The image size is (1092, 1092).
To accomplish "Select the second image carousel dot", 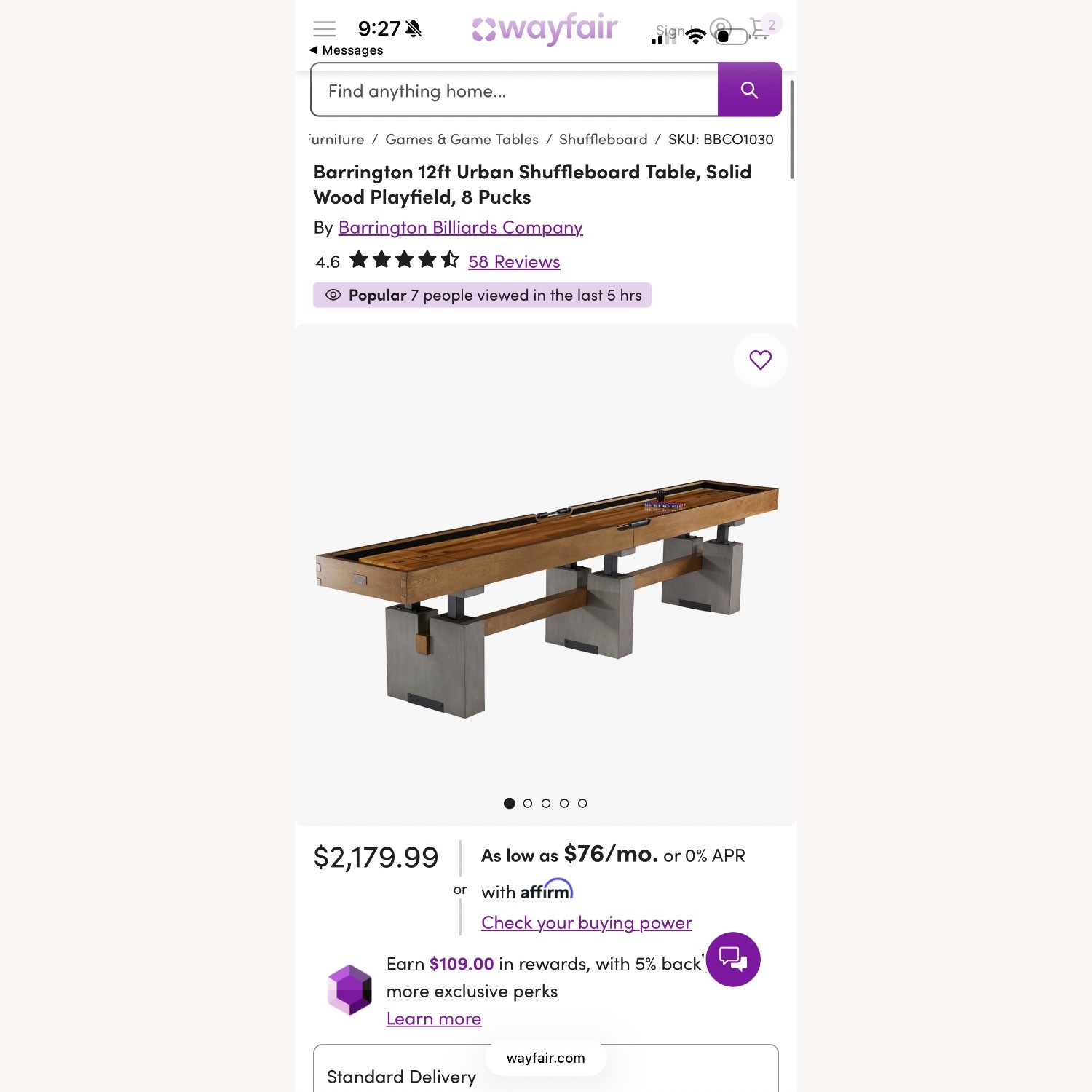I will (x=528, y=803).
